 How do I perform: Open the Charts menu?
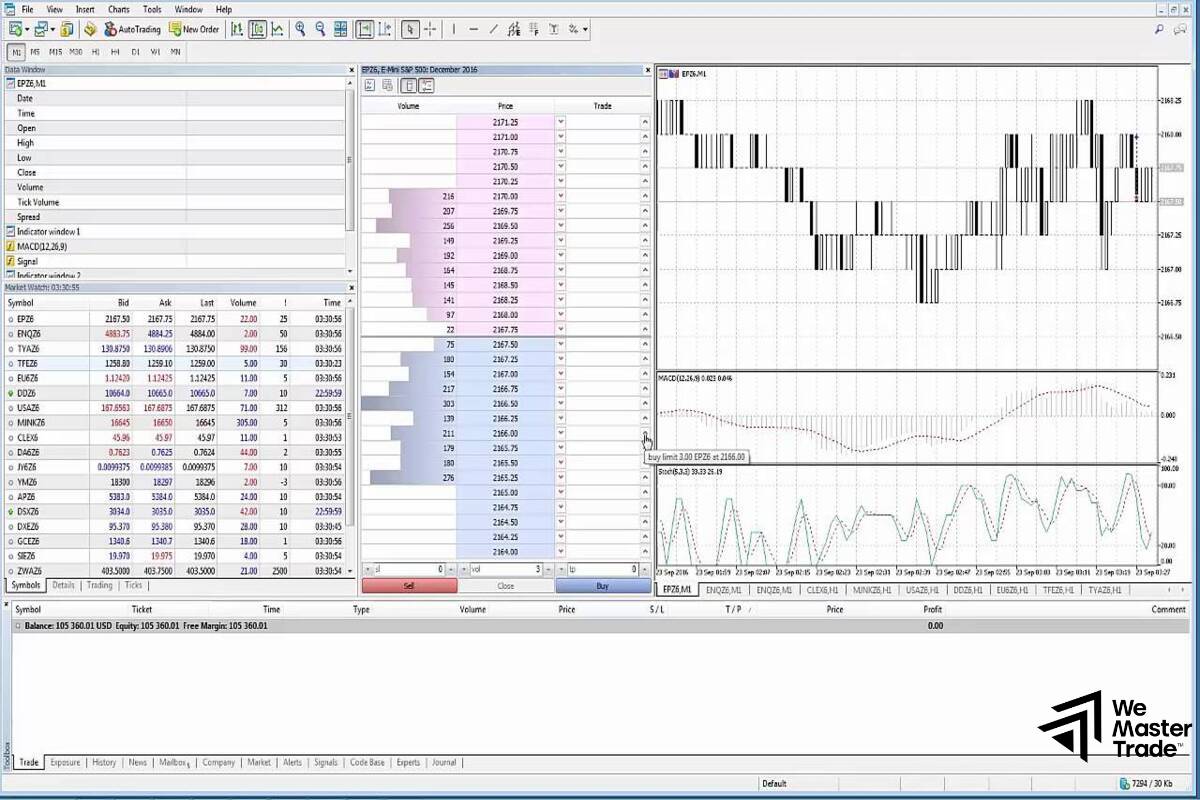(x=118, y=9)
